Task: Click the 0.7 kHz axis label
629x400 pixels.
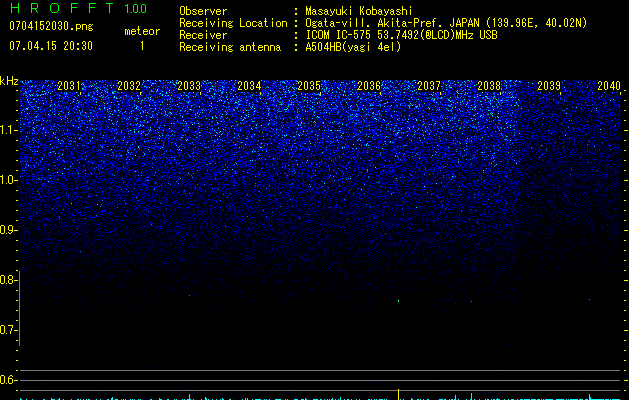Action: coord(8,330)
